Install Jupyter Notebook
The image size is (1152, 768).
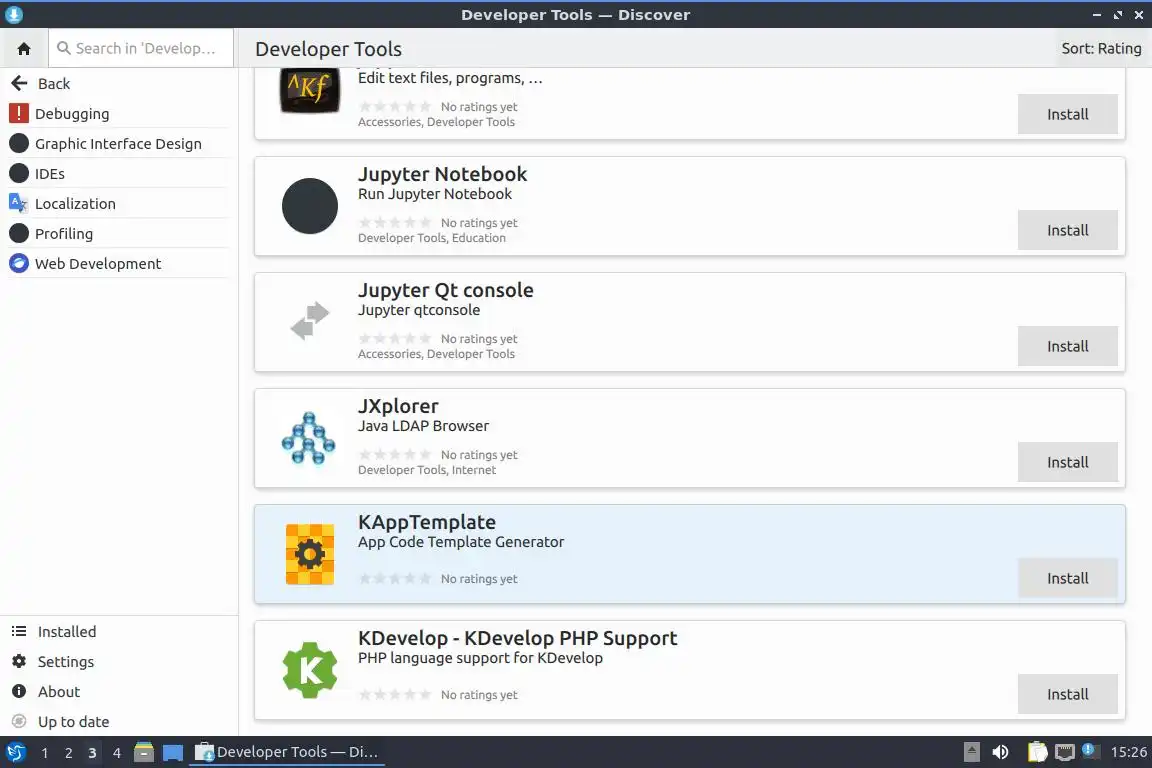1068,230
